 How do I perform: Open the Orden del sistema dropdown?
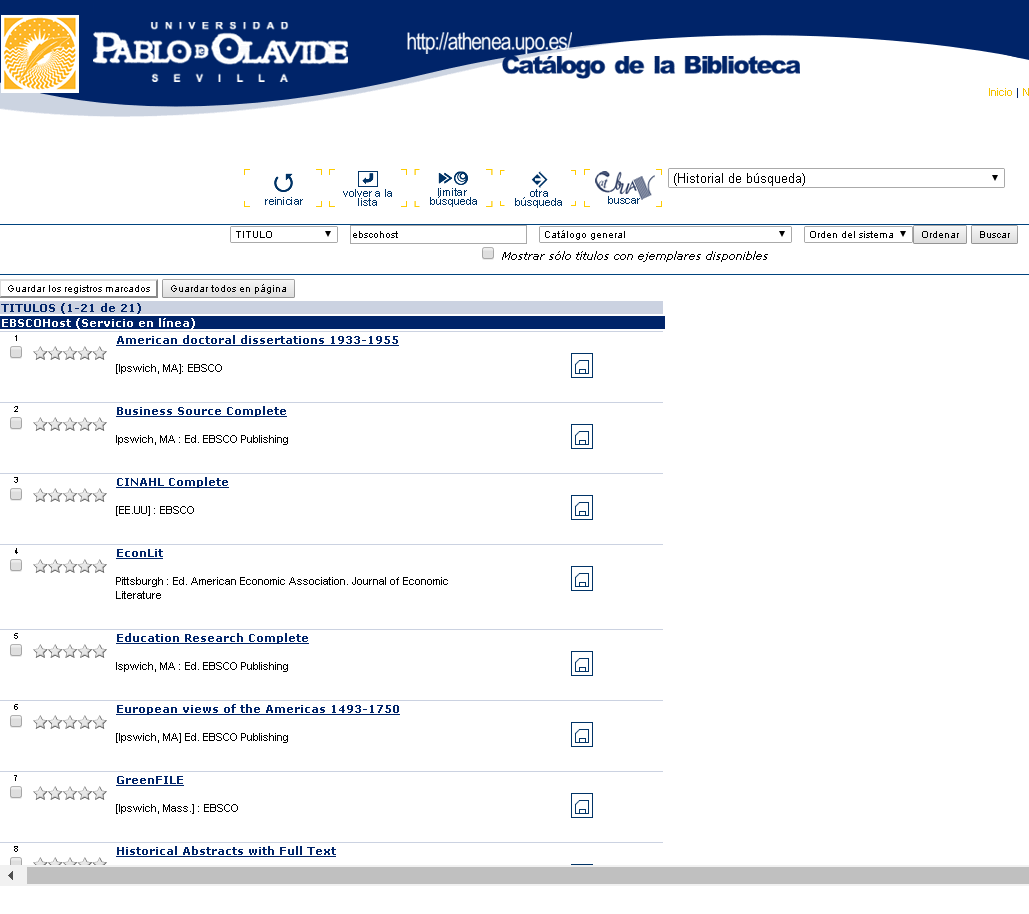coord(858,234)
